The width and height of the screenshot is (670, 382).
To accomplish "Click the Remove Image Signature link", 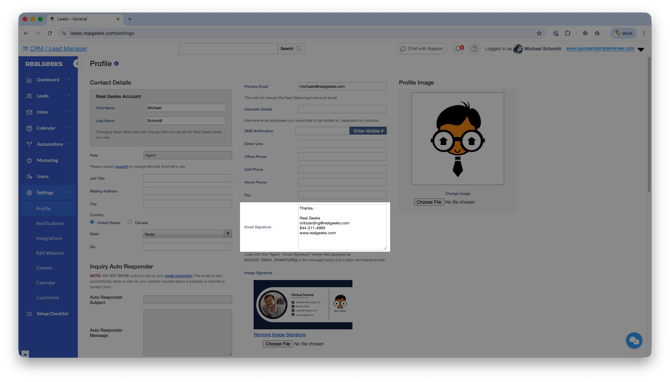I will point(279,335).
